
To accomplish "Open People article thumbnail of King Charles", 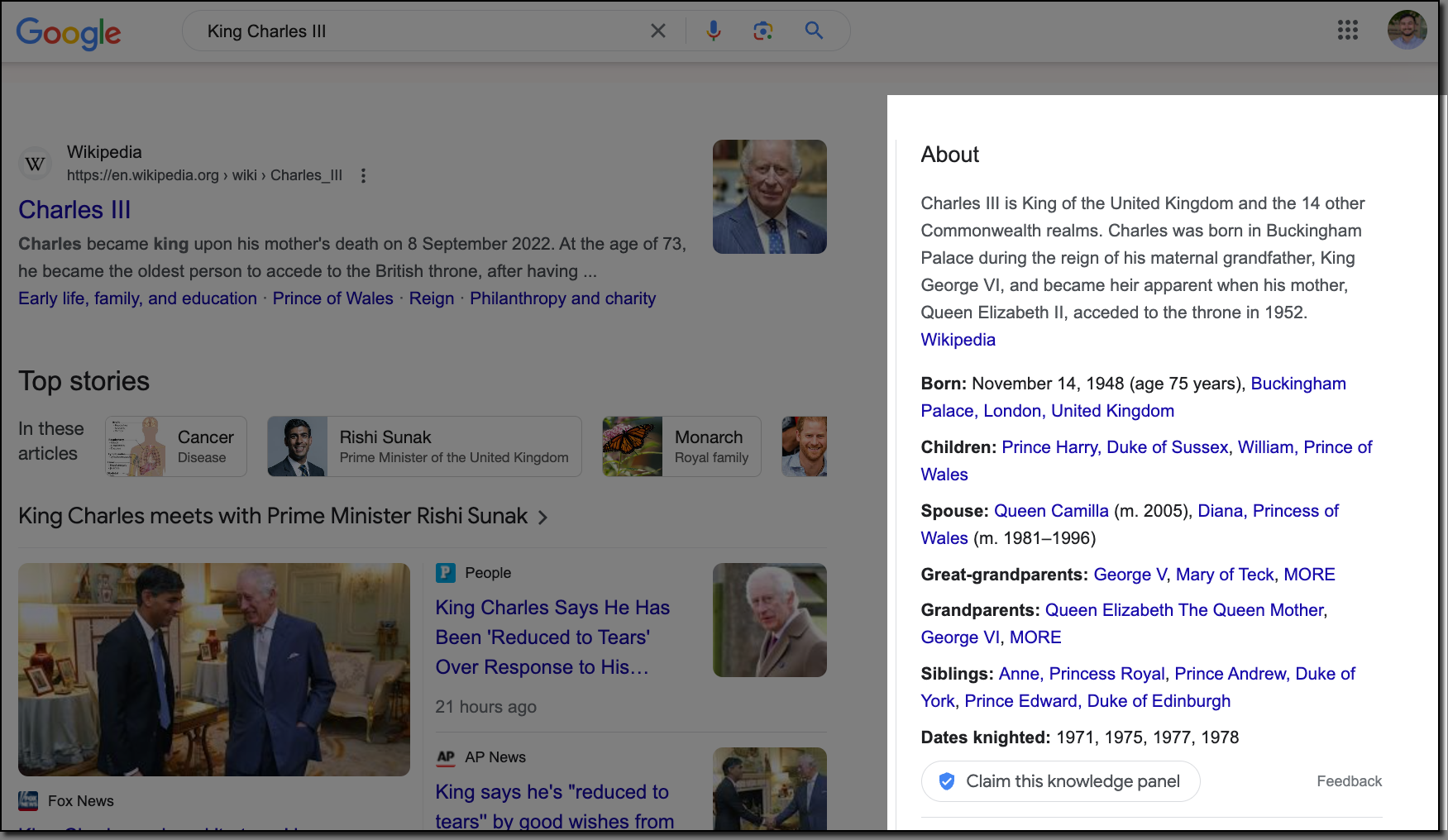I will (770, 620).
